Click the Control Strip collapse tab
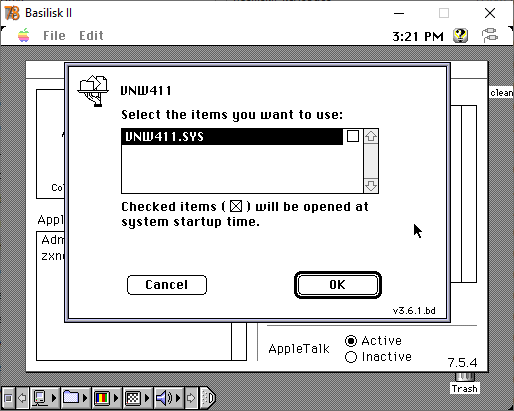This screenshot has width=514, height=411. 208,398
